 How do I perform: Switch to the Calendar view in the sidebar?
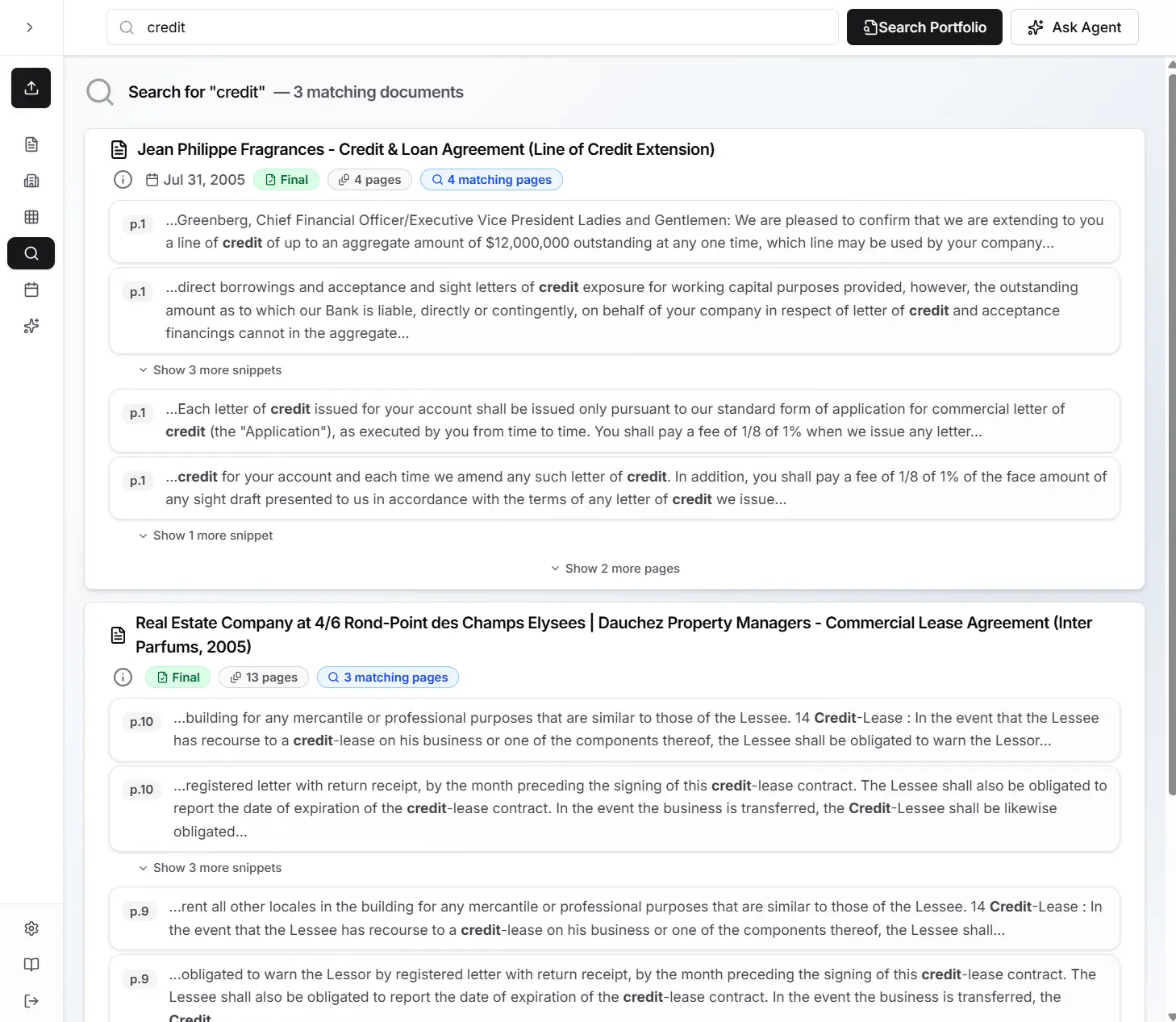[x=31, y=290]
